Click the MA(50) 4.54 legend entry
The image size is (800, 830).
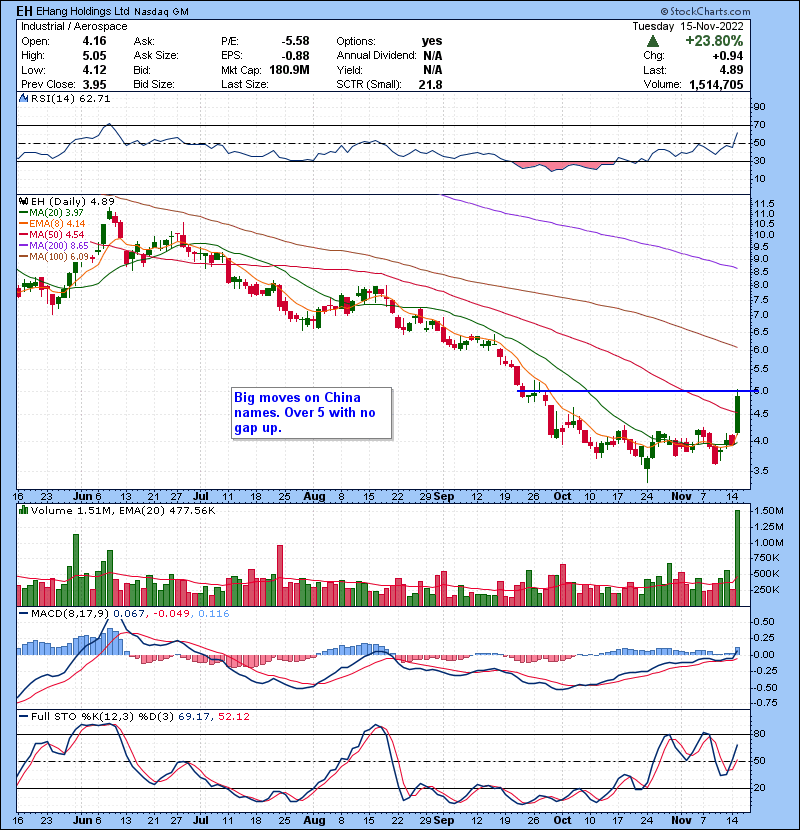tap(51, 234)
